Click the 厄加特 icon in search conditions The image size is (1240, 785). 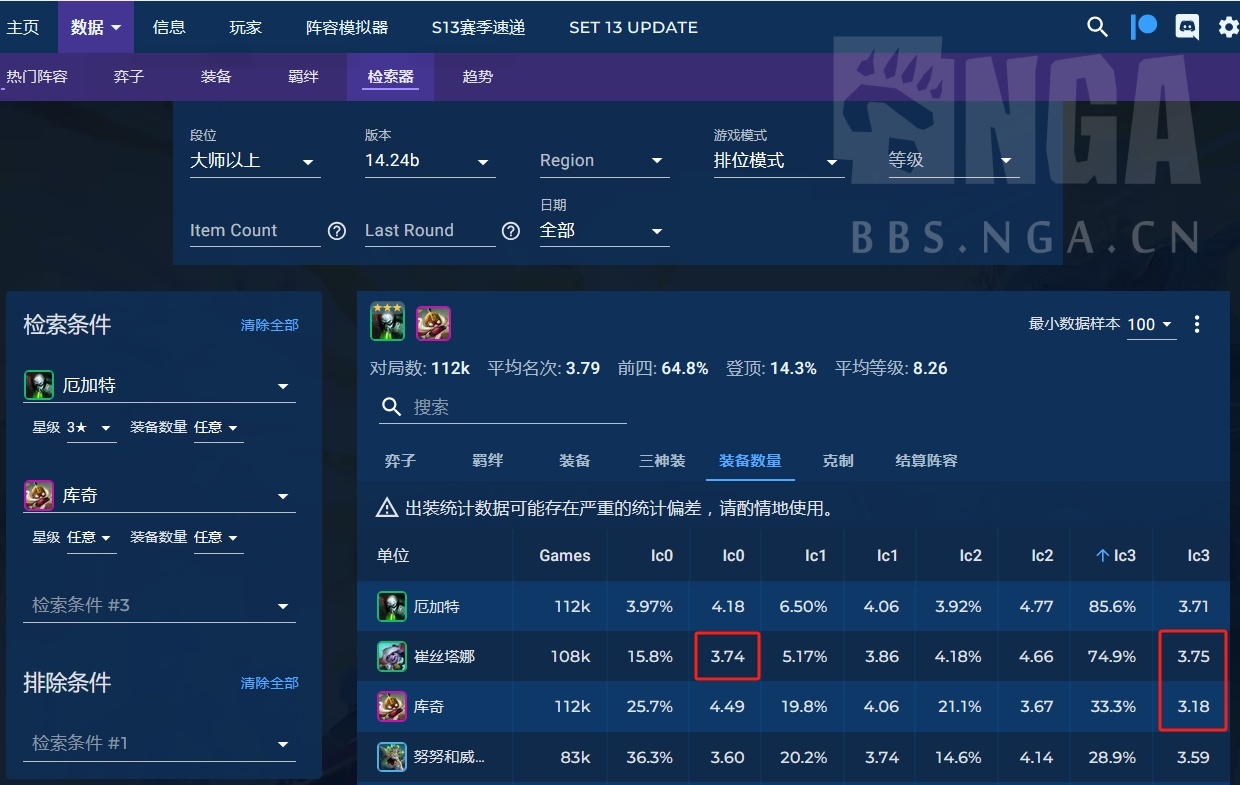pyautogui.click(x=38, y=385)
